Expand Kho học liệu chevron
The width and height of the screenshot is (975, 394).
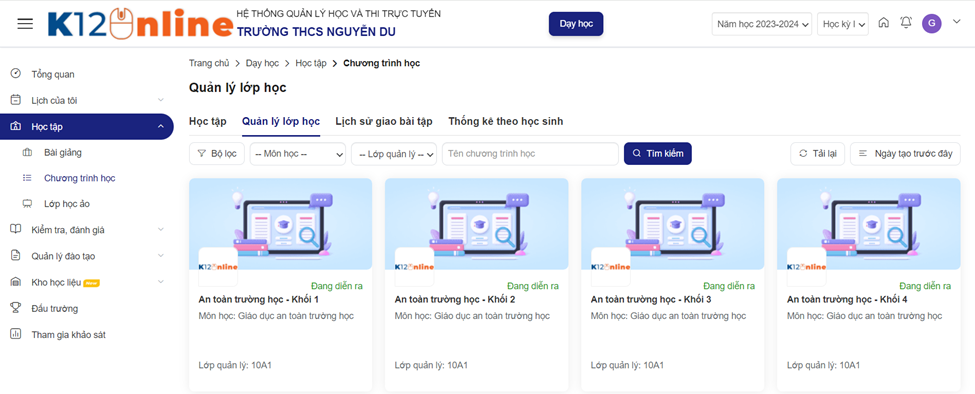[x=160, y=282]
